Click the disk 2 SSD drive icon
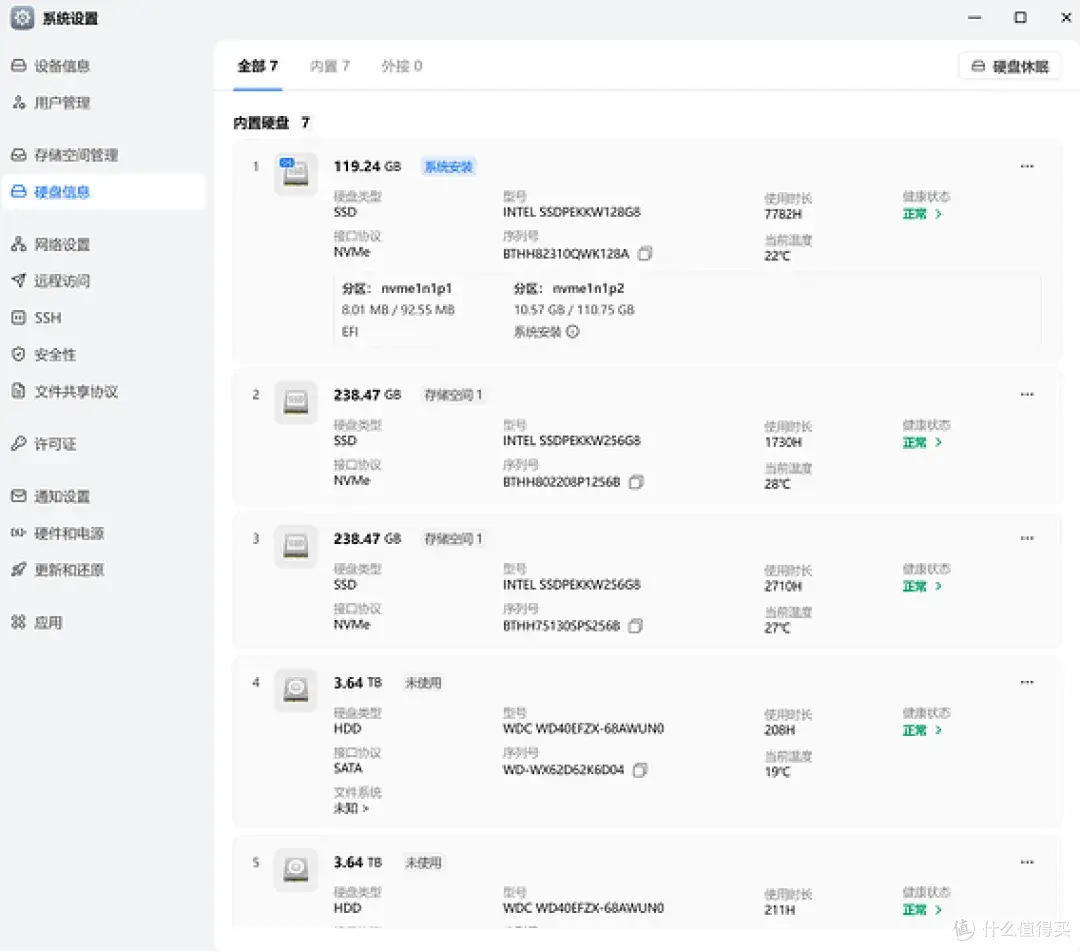This screenshot has height=951, width=1080. click(296, 402)
